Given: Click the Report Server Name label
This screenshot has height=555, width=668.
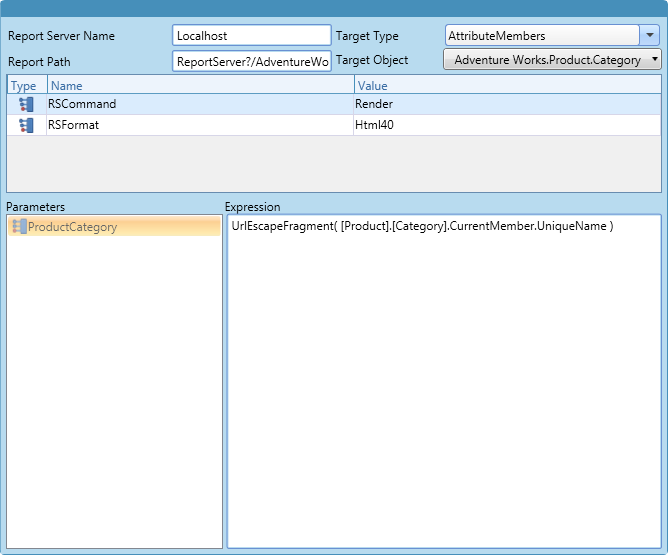Looking at the screenshot, I should [x=61, y=36].
